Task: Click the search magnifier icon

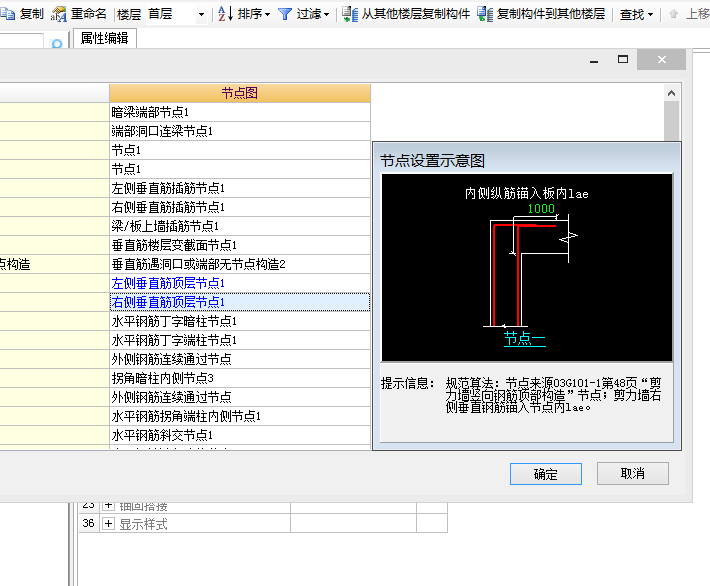Action: pos(57,43)
